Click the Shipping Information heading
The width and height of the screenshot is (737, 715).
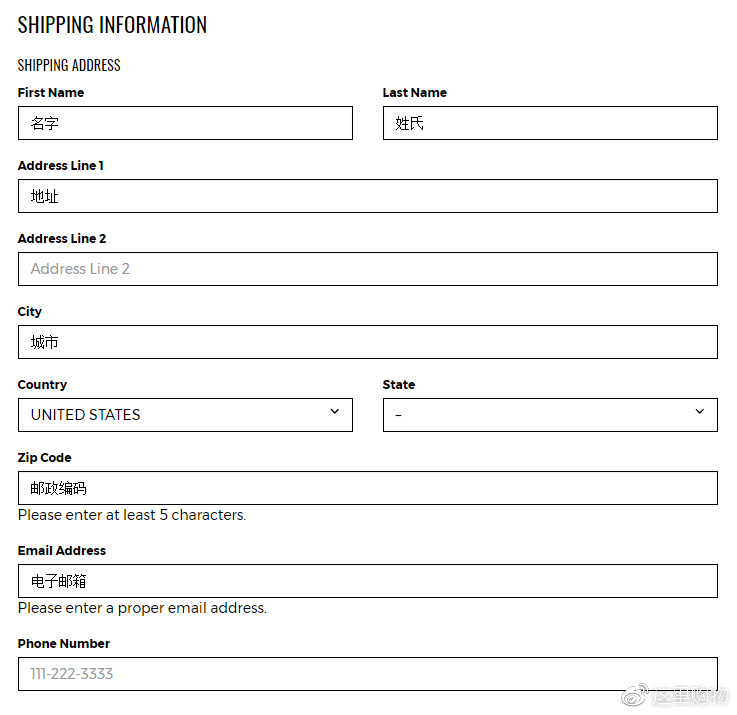coord(112,25)
